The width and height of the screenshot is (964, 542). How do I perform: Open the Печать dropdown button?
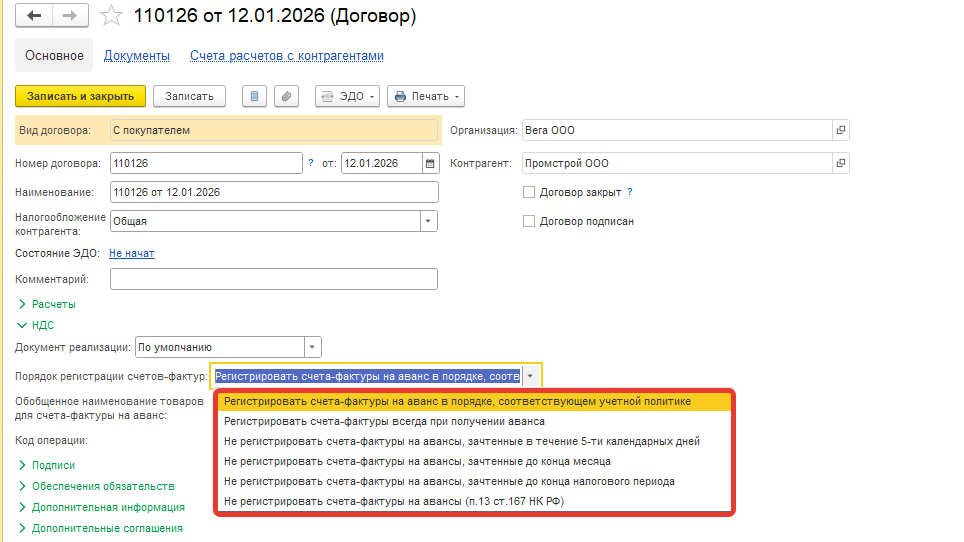(x=426, y=96)
